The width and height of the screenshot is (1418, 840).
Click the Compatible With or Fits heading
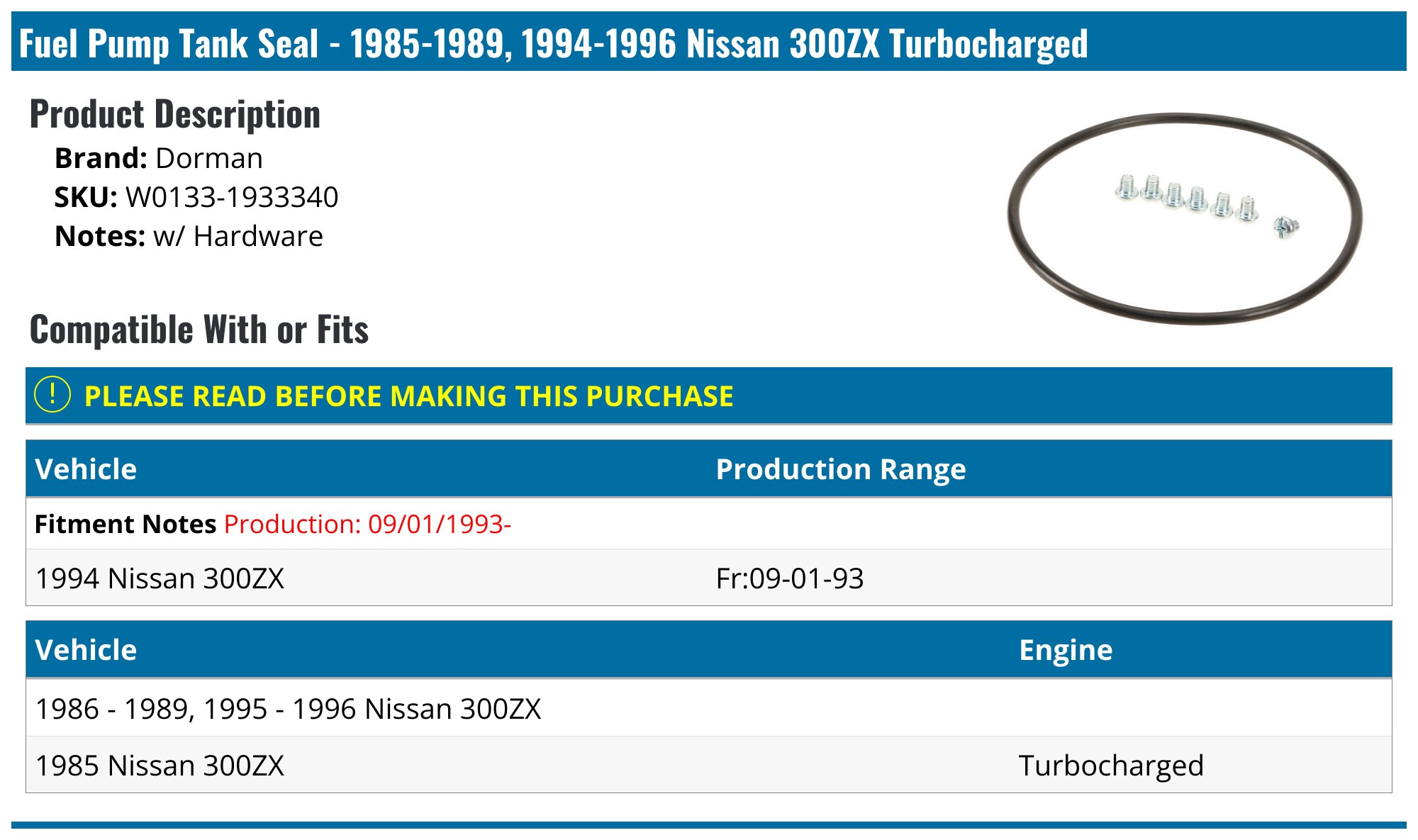point(199,330)
